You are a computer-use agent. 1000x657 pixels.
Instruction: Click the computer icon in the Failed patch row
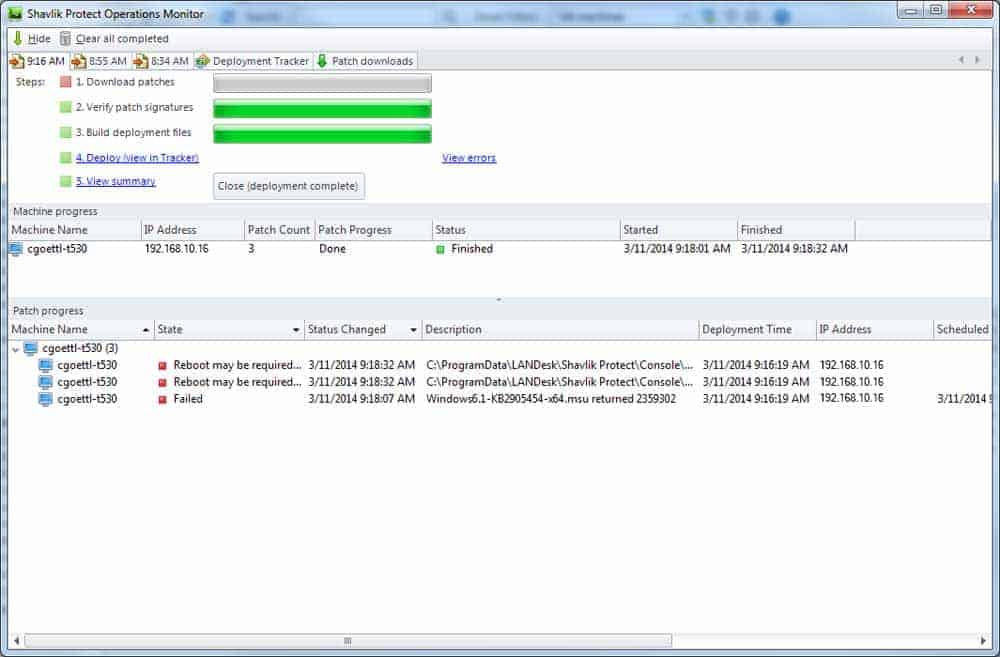click(x=45, y=399)
